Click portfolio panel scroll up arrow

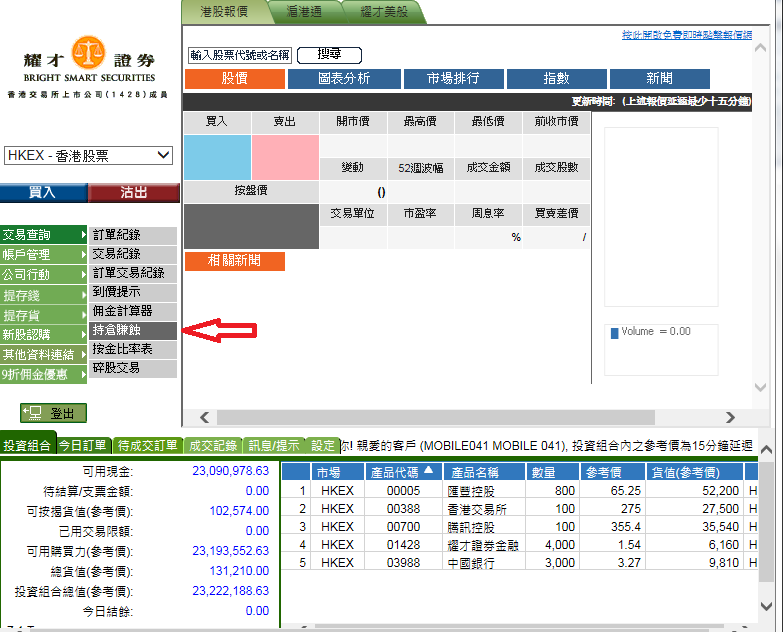(x=766, y=450)
